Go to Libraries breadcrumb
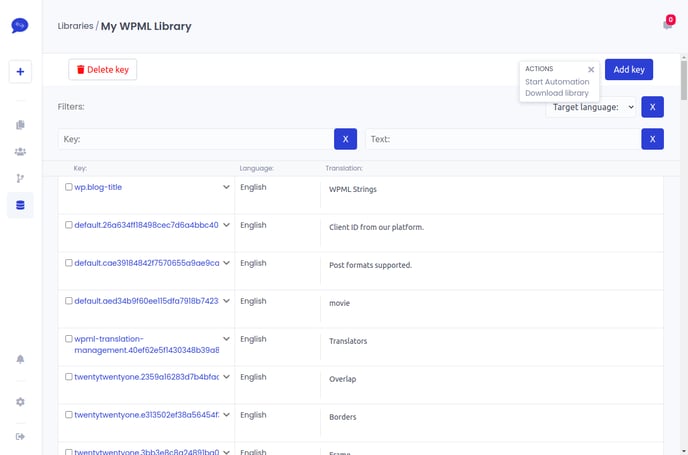Viewport: 688px width, 455px height. (x=75, y=26)
